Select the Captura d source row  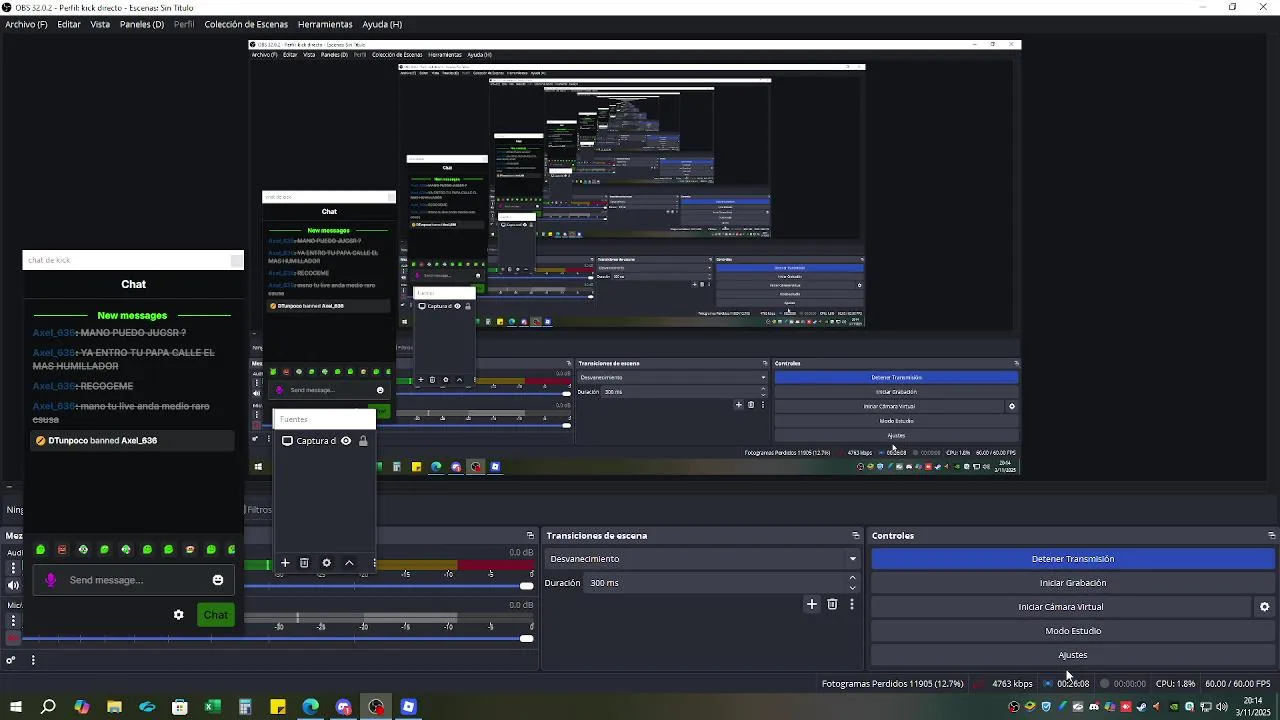point(325,441)
